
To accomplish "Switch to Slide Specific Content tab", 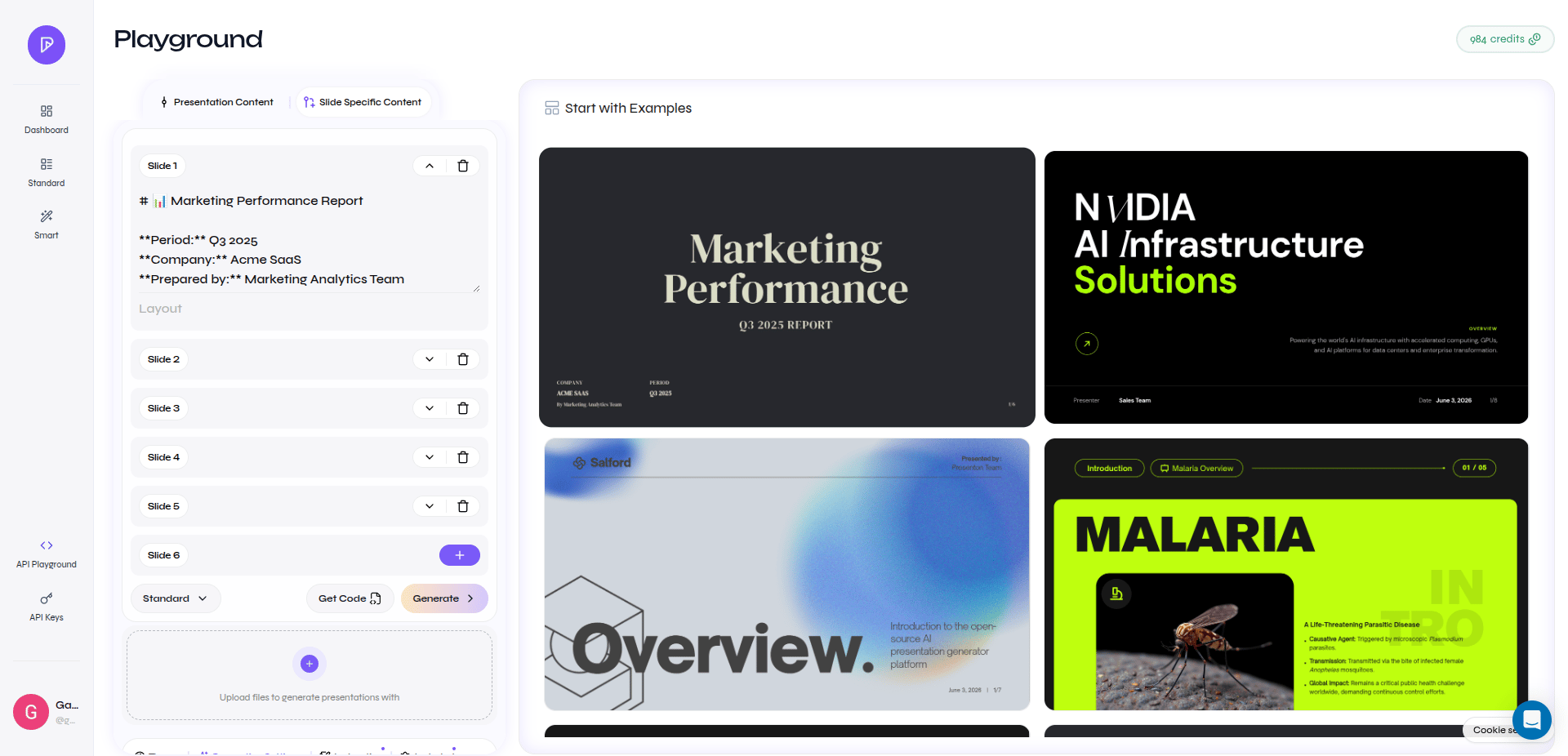I will 363,102.
